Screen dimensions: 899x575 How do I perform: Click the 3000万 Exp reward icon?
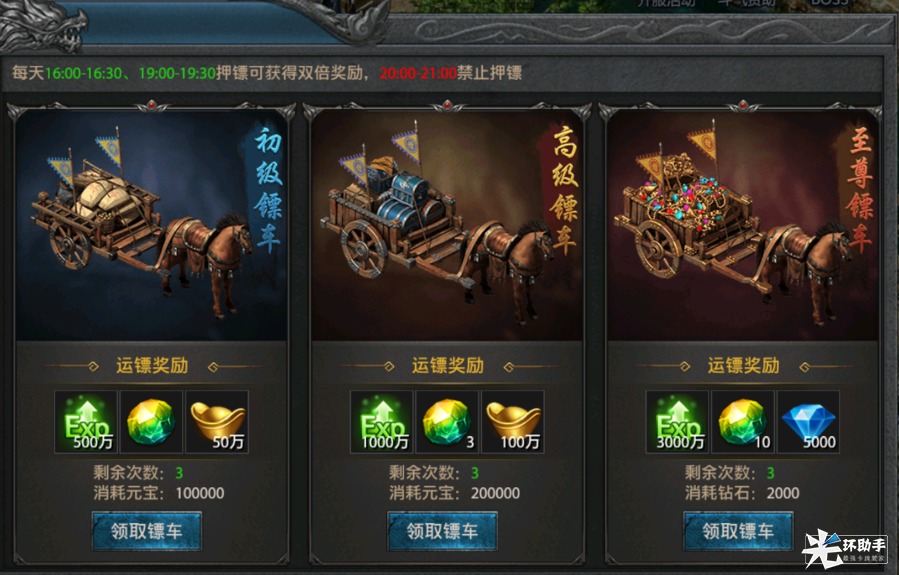coord(677,422)
